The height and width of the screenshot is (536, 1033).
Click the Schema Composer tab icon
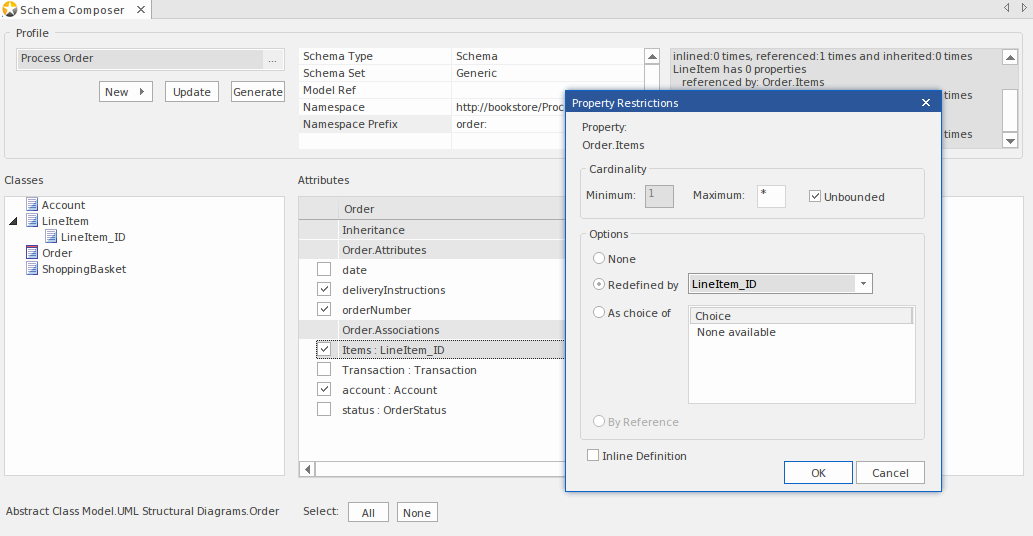[10, 10]
